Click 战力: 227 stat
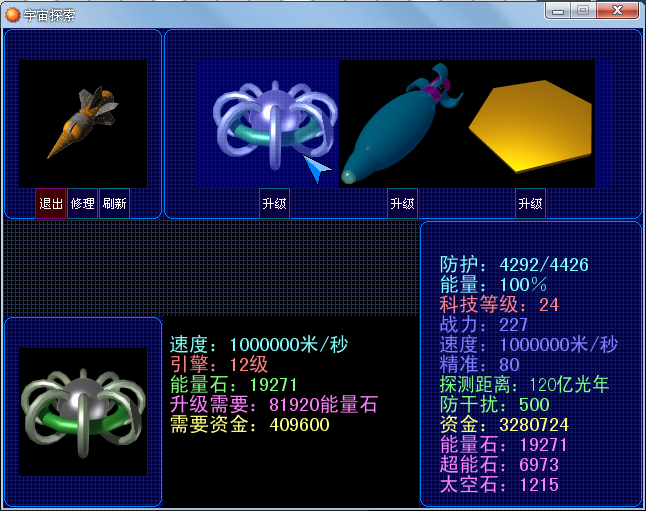This screenshot has height=511, width=646. [x=484, y=325]
